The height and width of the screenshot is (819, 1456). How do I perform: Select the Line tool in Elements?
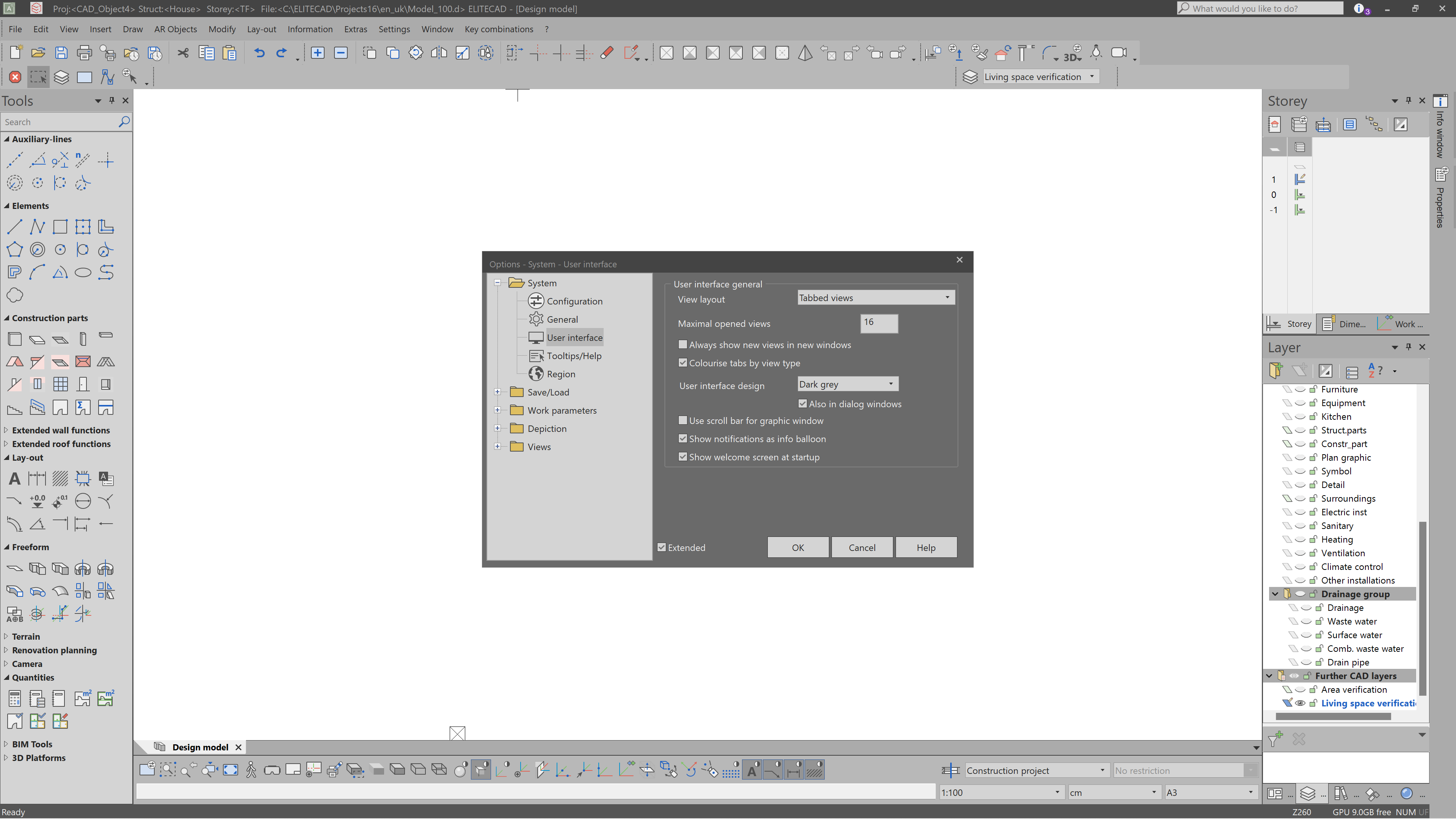(x=15, y=226)
